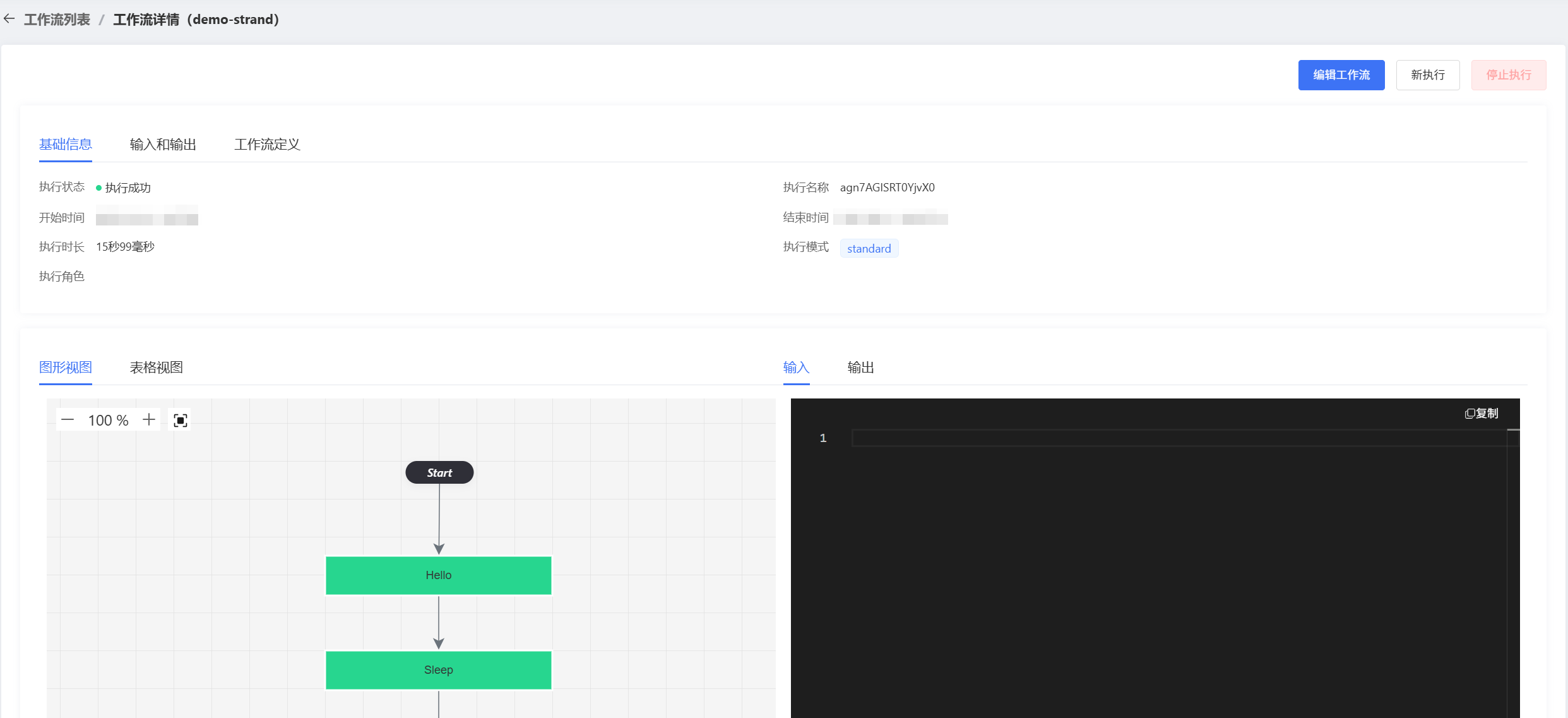Click the 100 % zoom level value

[109, 421]
